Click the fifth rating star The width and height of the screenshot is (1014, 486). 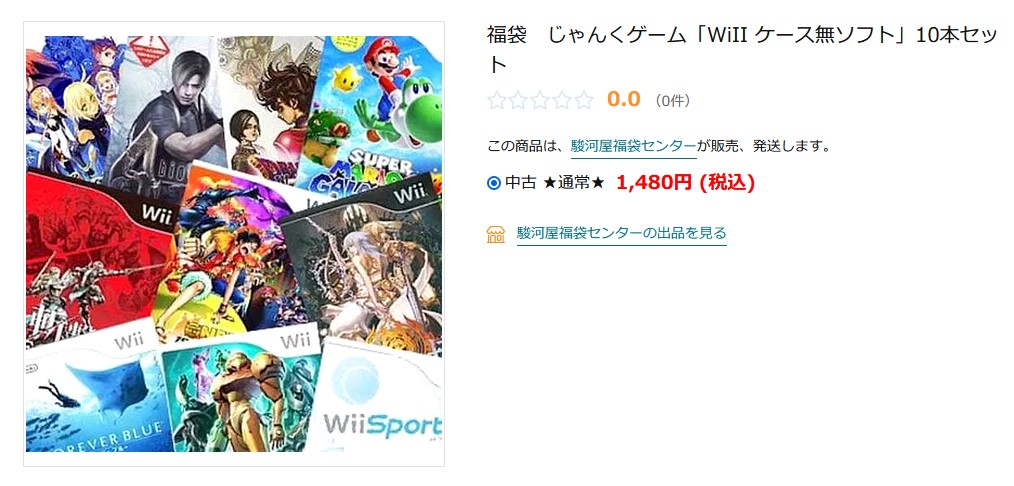pyautogui.click(x=584, y=100)
